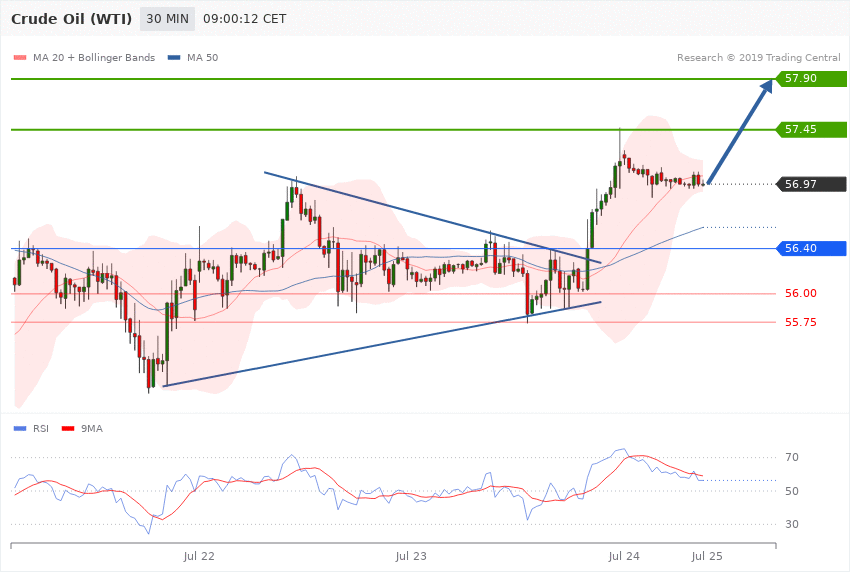Click the pink MA 20 legend swatch
This screenshot has height=576, width=850.
(x=20, y=57)
